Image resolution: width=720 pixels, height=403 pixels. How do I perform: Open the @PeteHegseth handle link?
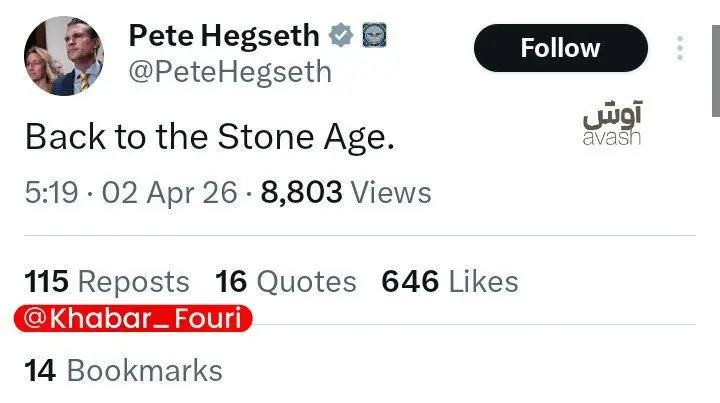[230, 73]
